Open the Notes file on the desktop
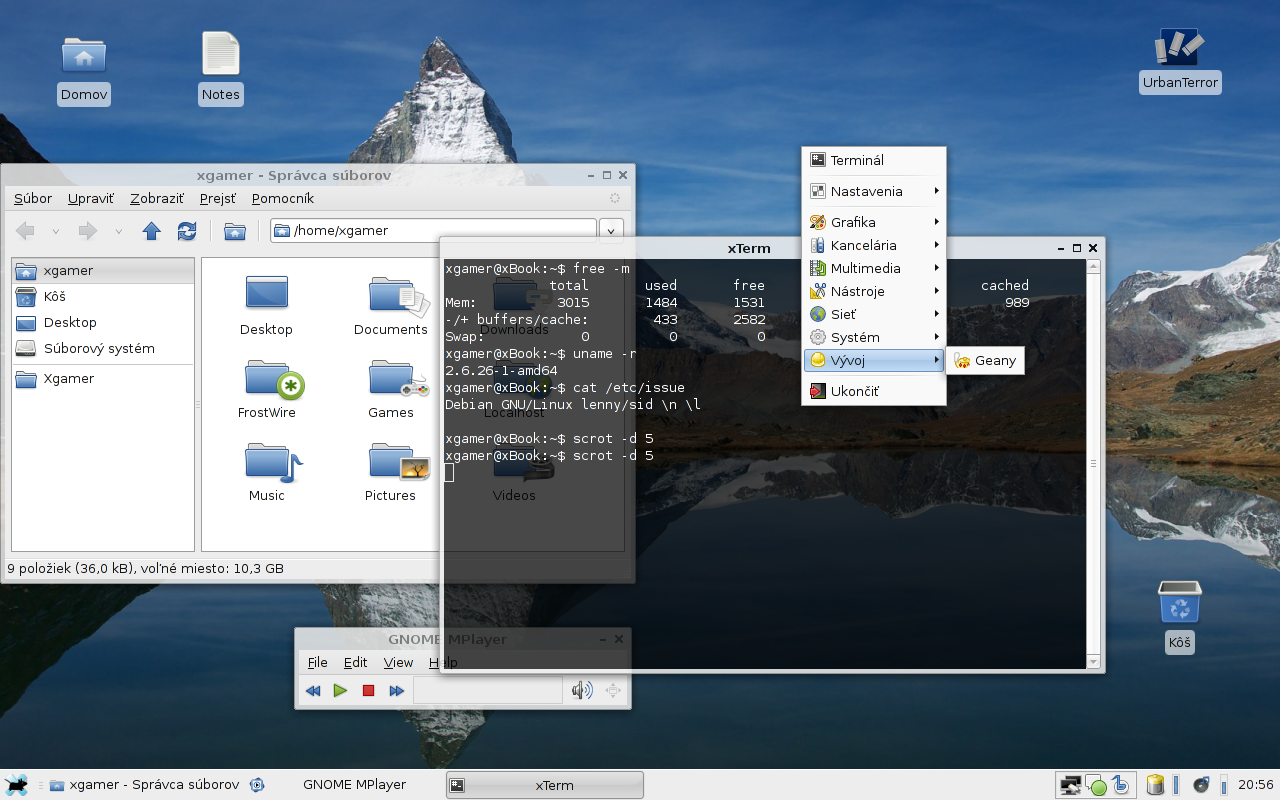Viewport: 1280px width, 800px height. [221, 68]
